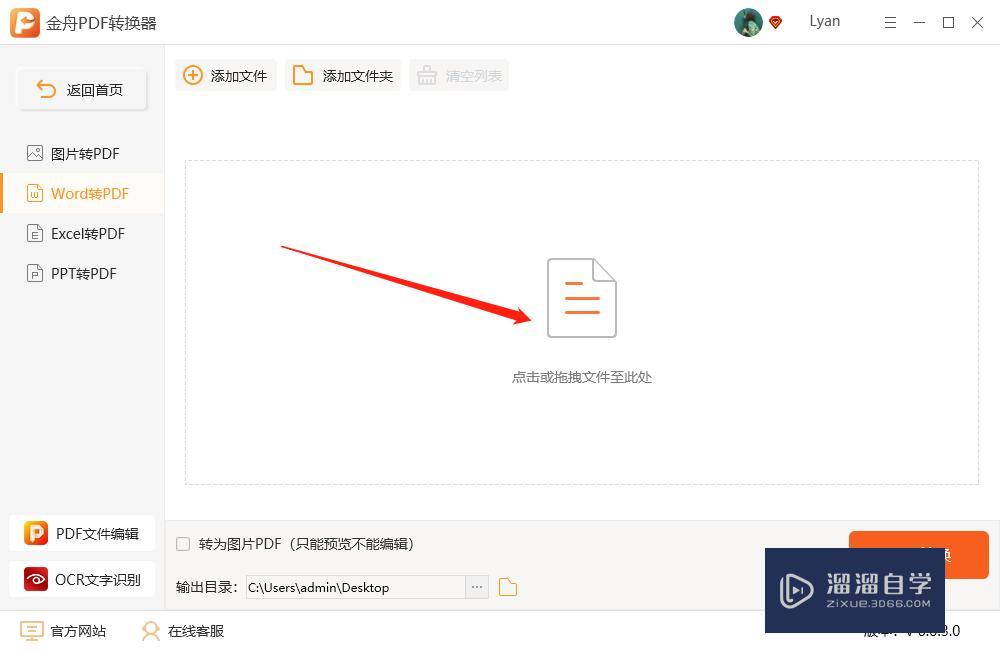
Task: Close the PDF converter window
Action: click(x=977, y=23)
